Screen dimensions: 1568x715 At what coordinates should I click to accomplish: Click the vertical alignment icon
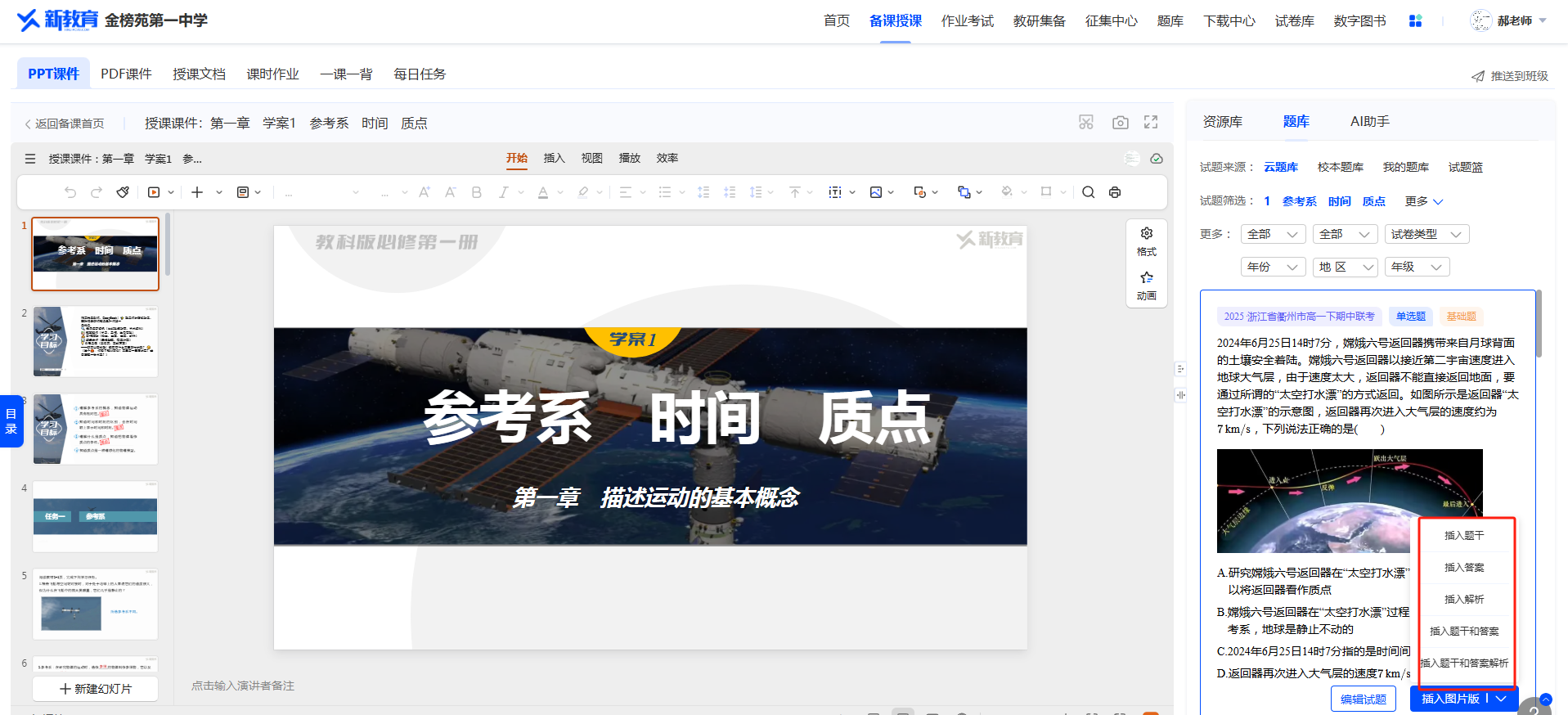coord(795,192)
